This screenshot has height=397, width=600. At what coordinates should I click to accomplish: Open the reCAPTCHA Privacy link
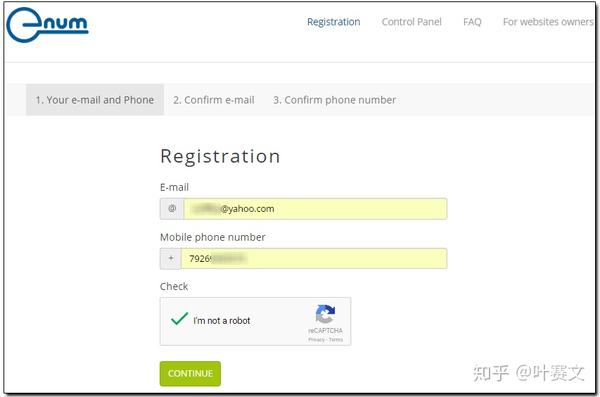tap(316, 340)
